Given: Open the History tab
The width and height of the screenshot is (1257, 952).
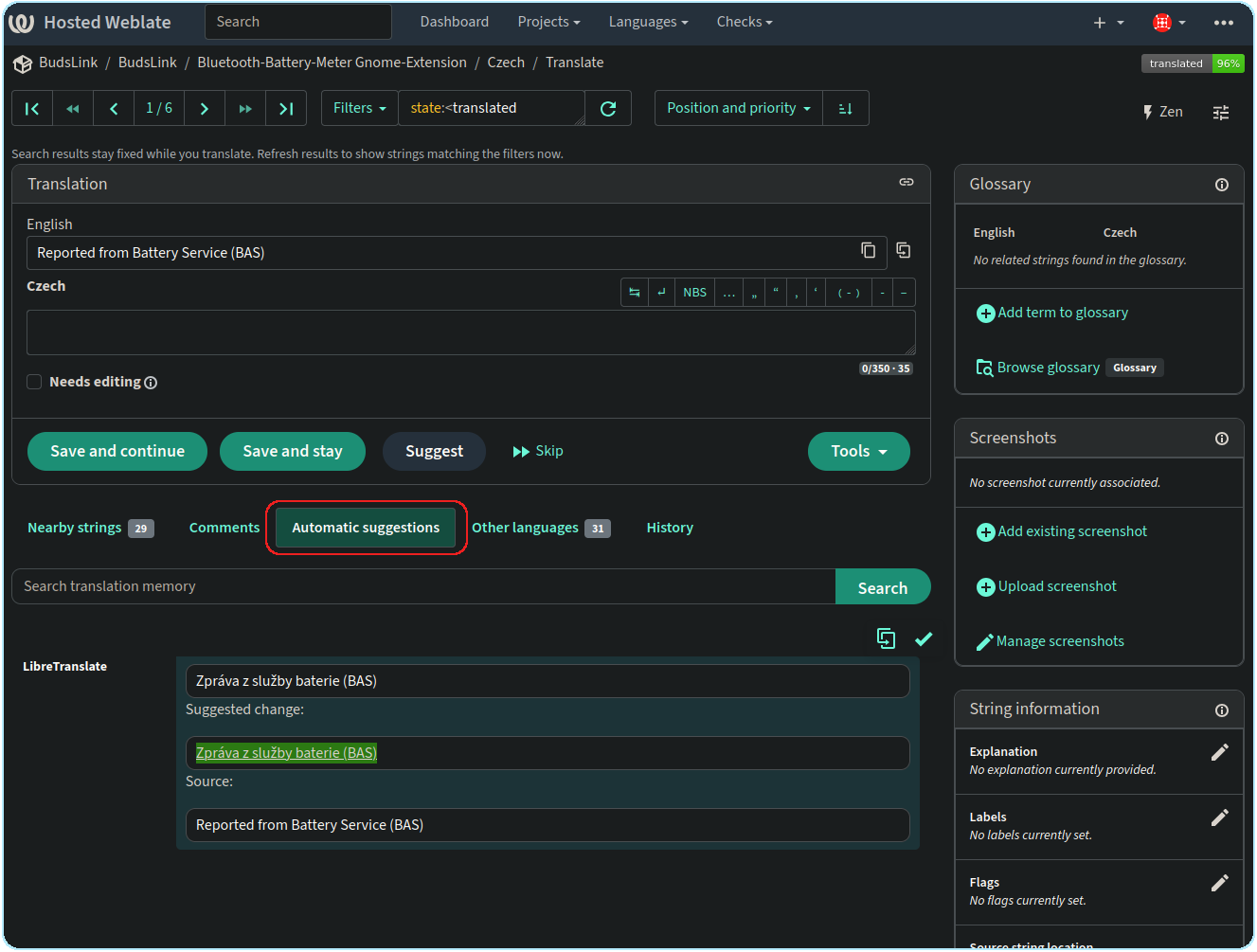Looking at the screenshot, I should (670, 528).
